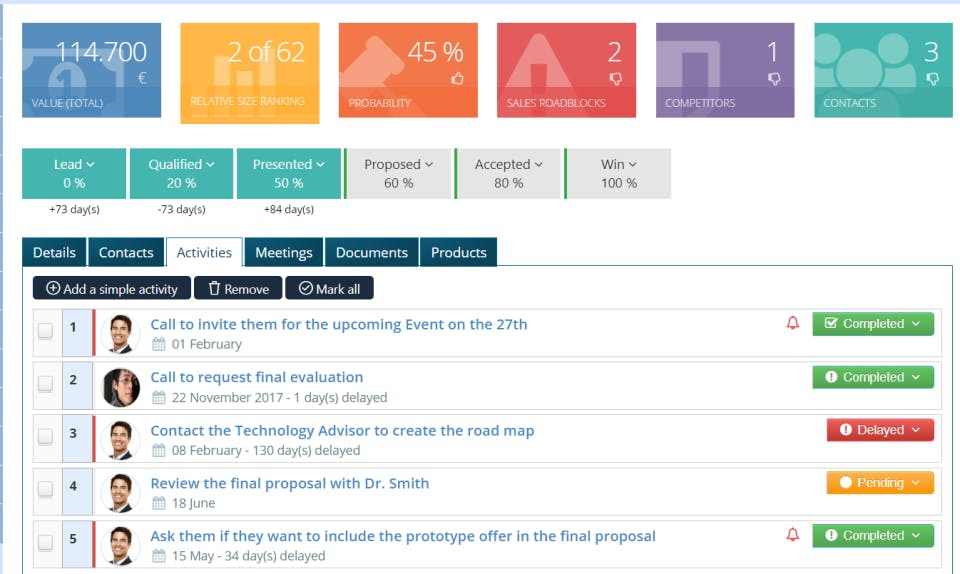This screenshot has height=574, width=960.
Task: Select the checkbox for activity 3
Action: [x=46, y=437]
